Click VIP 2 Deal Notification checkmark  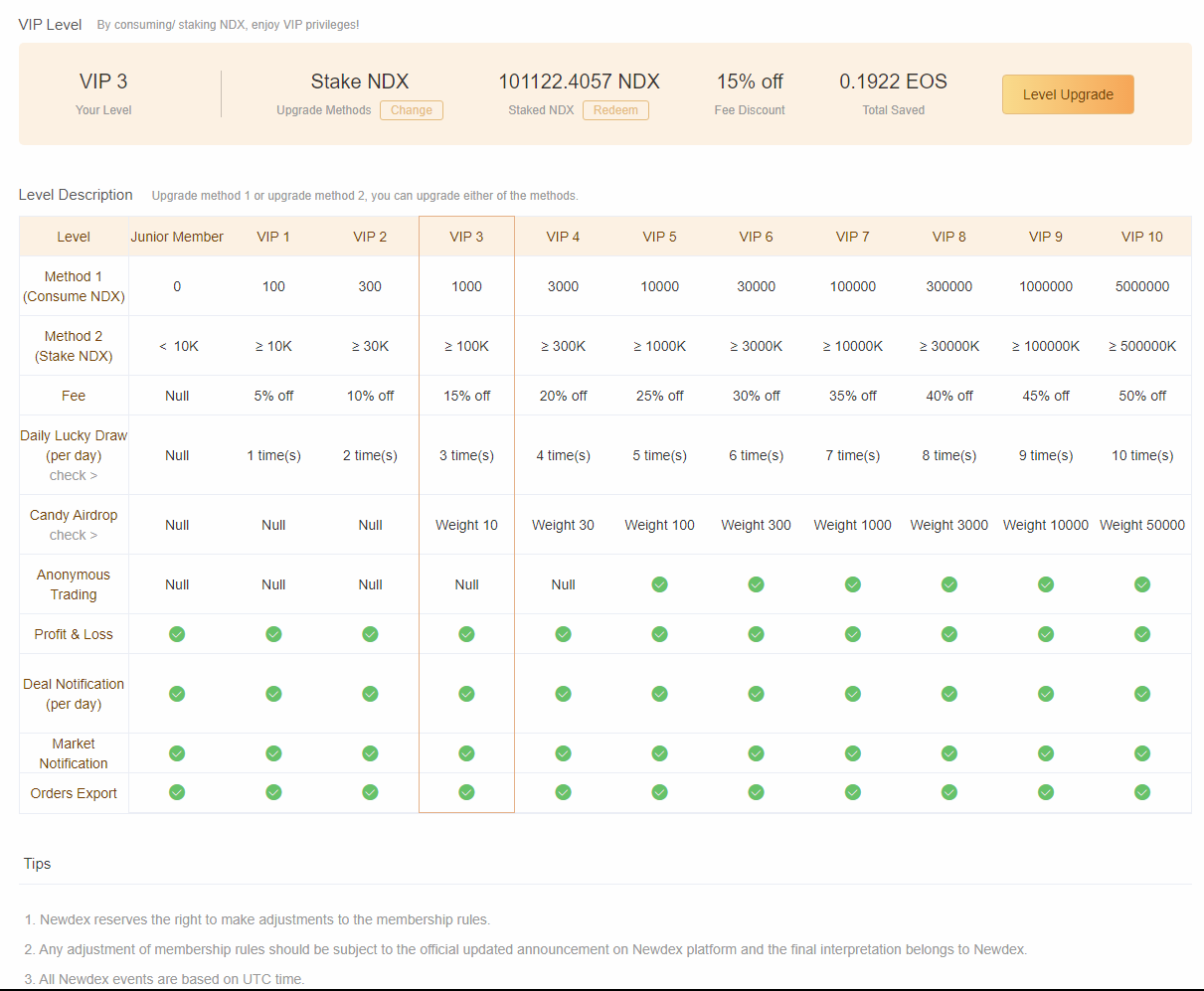click(370, 694)
